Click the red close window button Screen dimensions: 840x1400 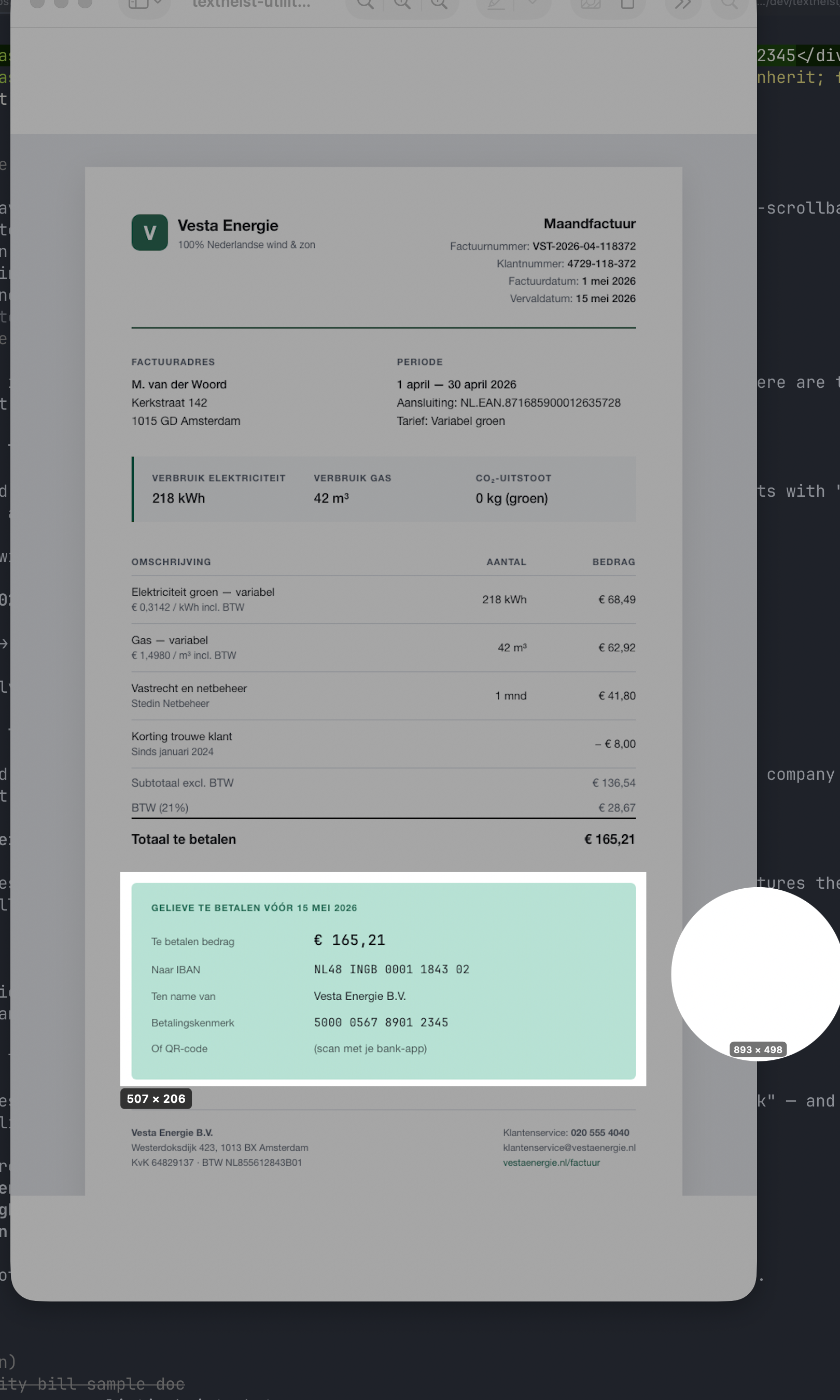(x=37, y=3)
